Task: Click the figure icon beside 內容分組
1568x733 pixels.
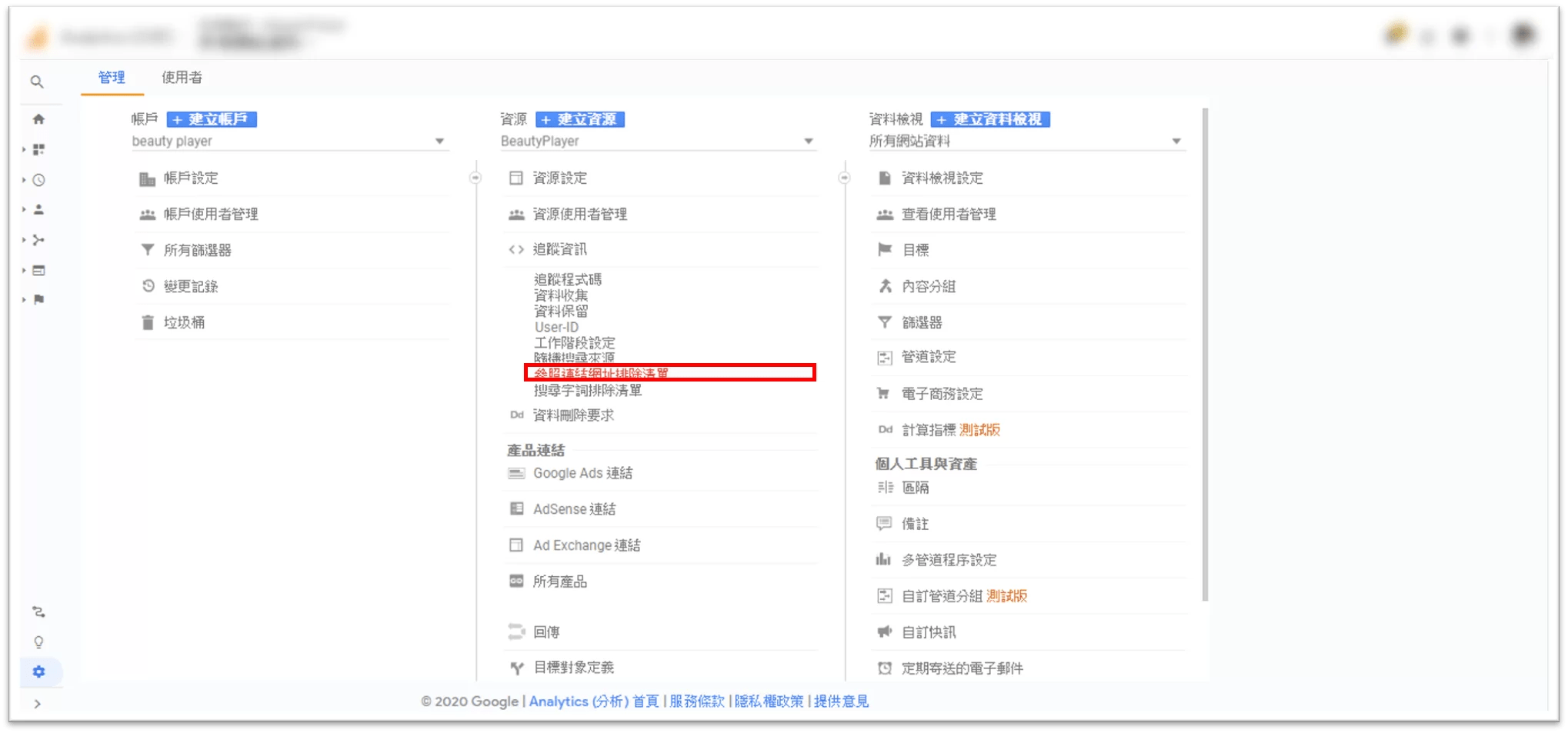Action: [885, 286]
